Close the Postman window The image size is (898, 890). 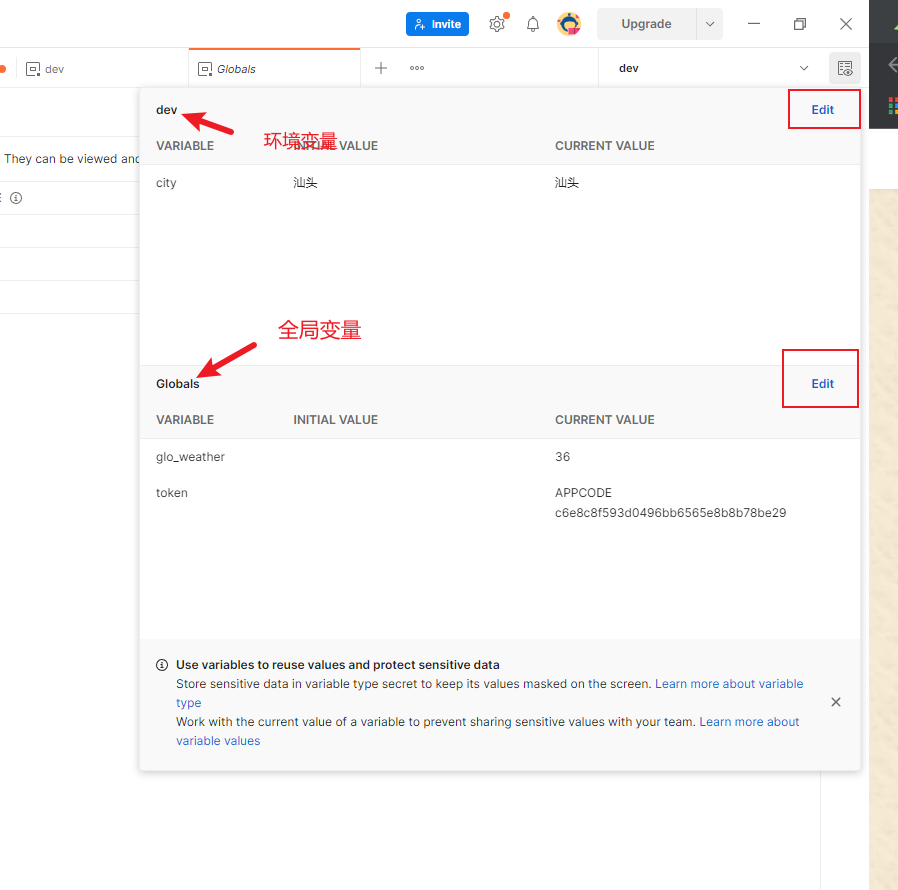pyautogui.click(x=845, y=24)
